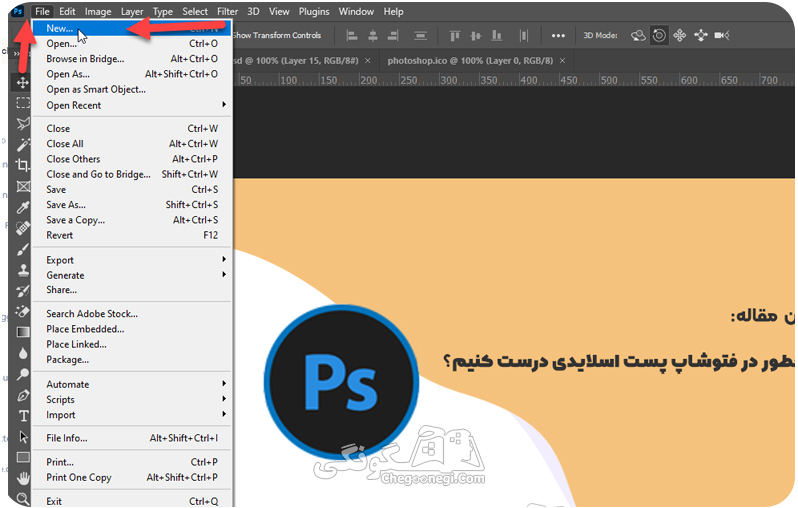Select the Move tool
798x508 pixels.
click(22, 82)
